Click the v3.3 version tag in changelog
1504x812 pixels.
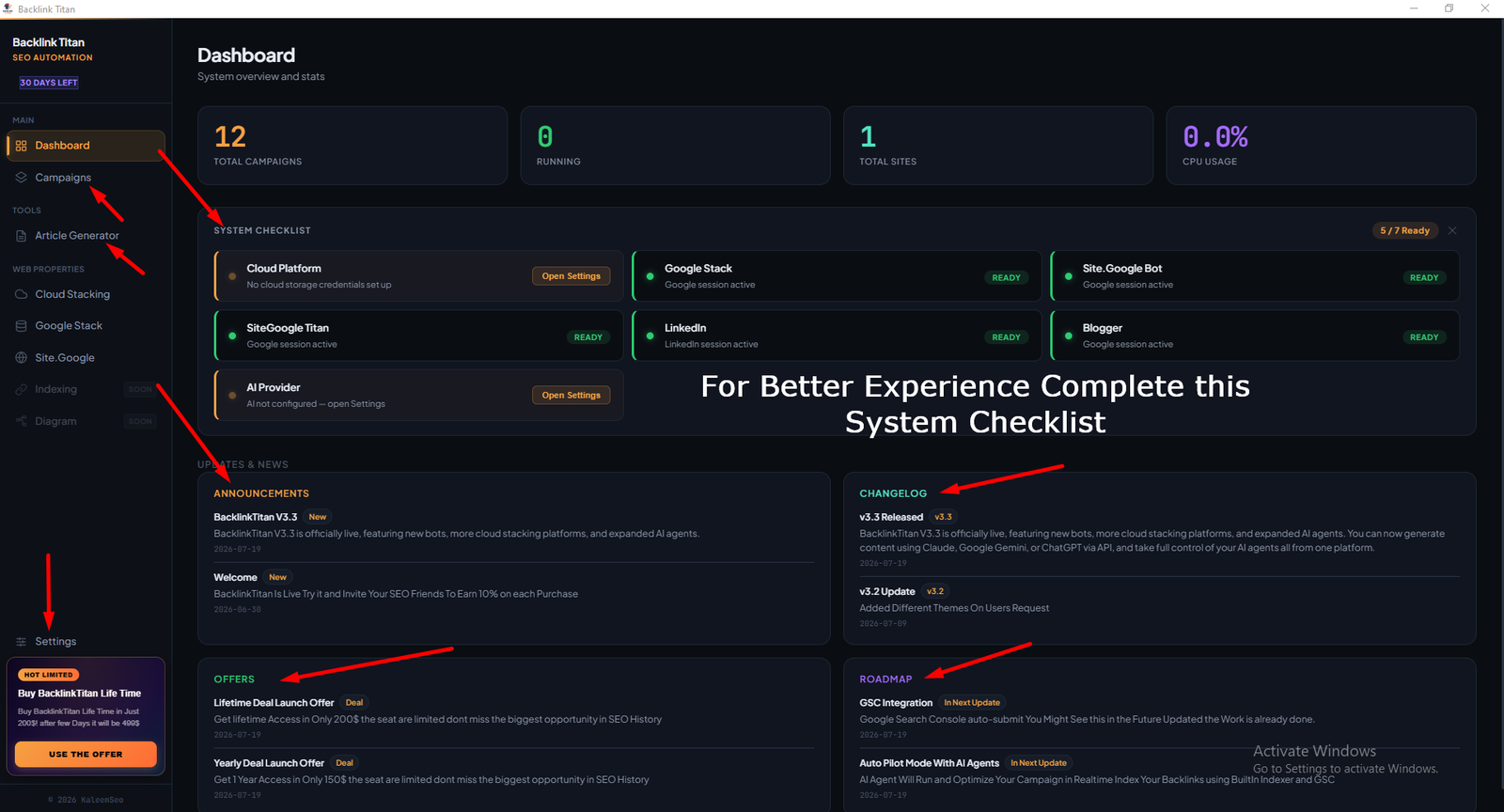click(x=943, y=517)
